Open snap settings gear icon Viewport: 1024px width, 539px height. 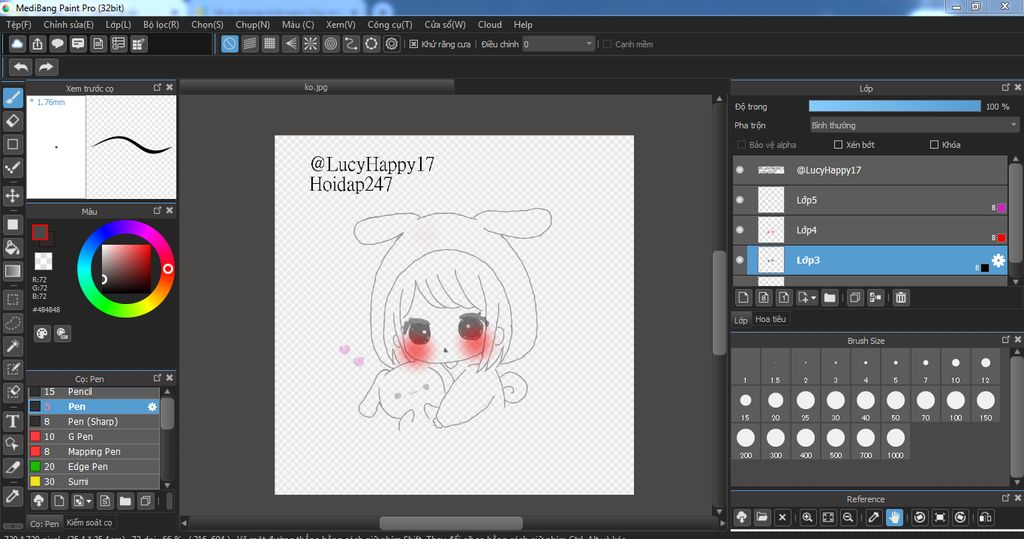pyautogui.click(x=392, y=44)
